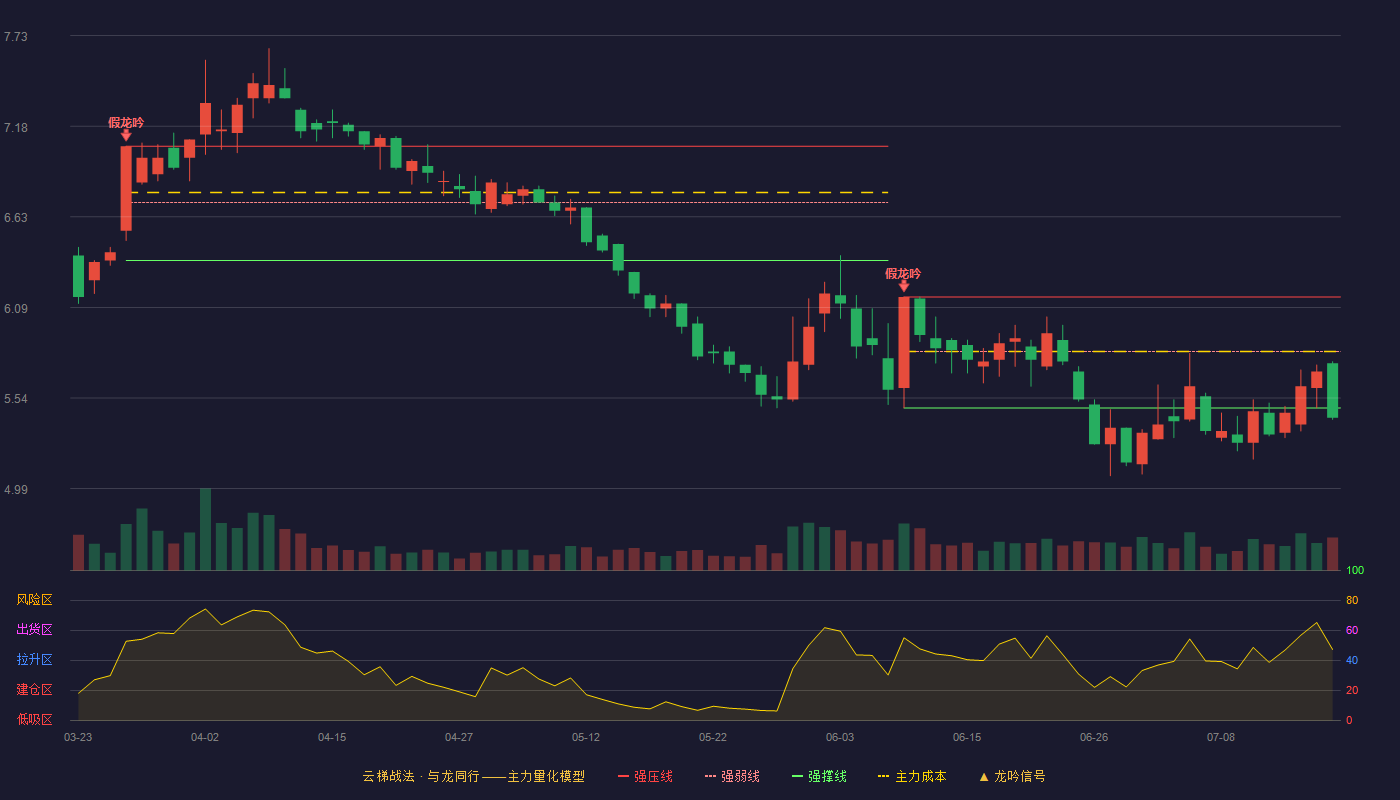
Task: Click the 建仓区 zone label
Action: coord(34,690)
